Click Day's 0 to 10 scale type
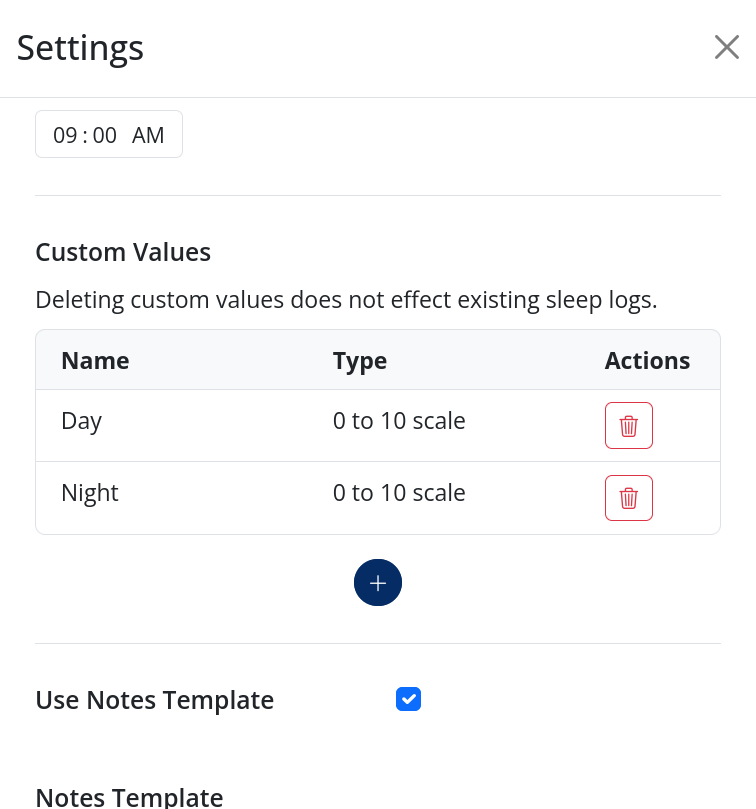The image size is (756, 809). tap(399, 421)
